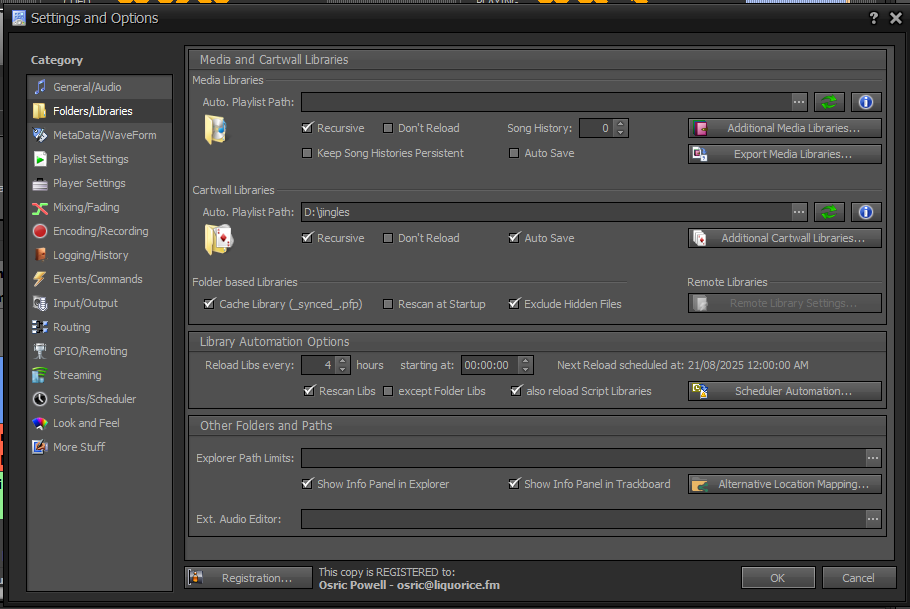Browse for Media Libraries Auto Playlist path
This screenshot has height=609, width=910.
click(x=798, y=102)
